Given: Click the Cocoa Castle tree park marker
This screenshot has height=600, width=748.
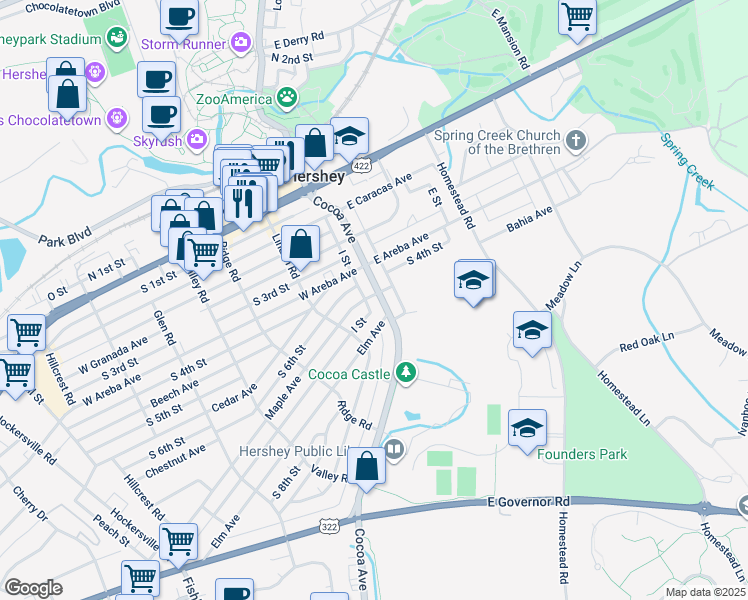Looking at the screenshot, I should (x=406, y=373).
